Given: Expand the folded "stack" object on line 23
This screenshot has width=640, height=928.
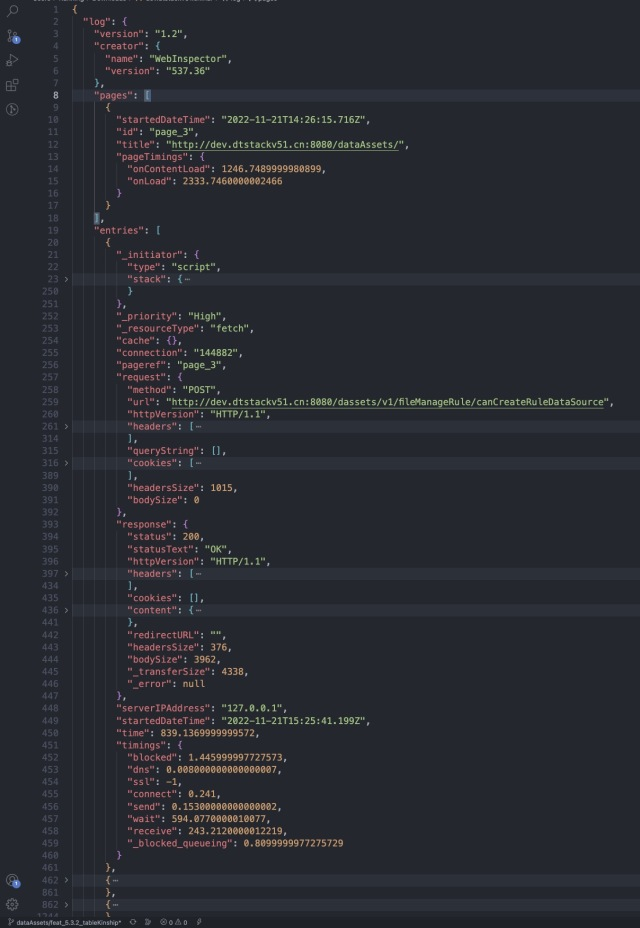Looking at the screenshot, I should coord(66,279).
